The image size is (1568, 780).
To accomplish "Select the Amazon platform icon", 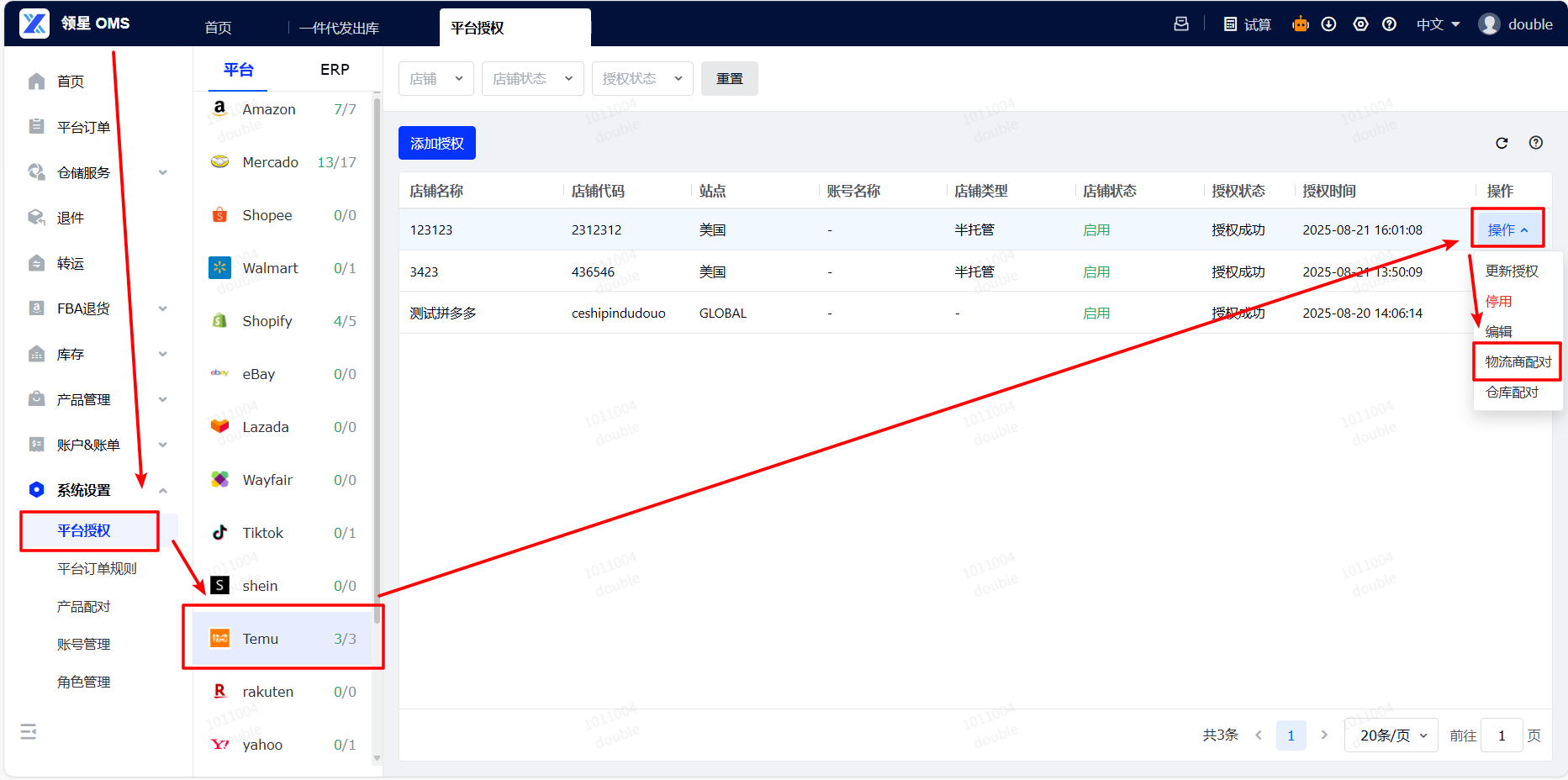I will [x=219, y=108].
